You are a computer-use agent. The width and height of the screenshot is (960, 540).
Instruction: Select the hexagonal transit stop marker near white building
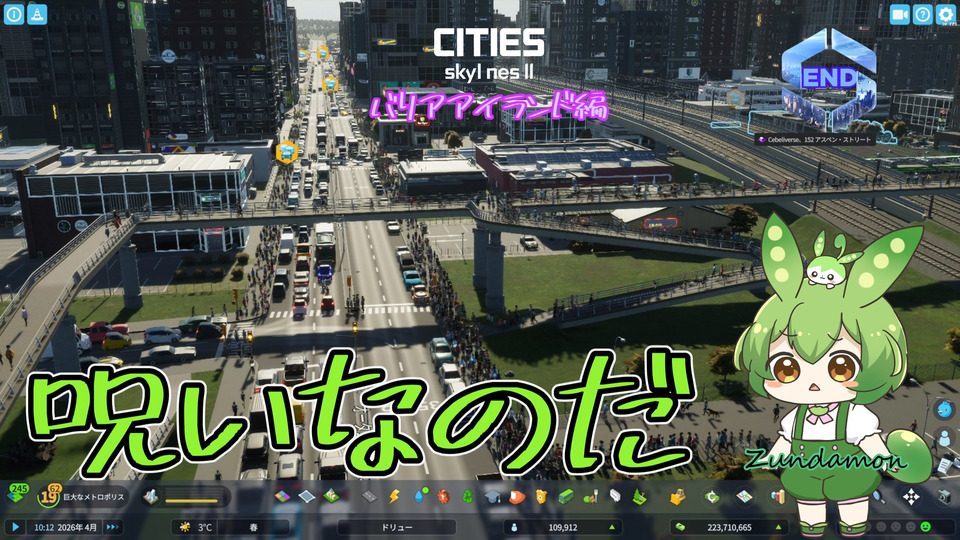[x=286, y=151]
